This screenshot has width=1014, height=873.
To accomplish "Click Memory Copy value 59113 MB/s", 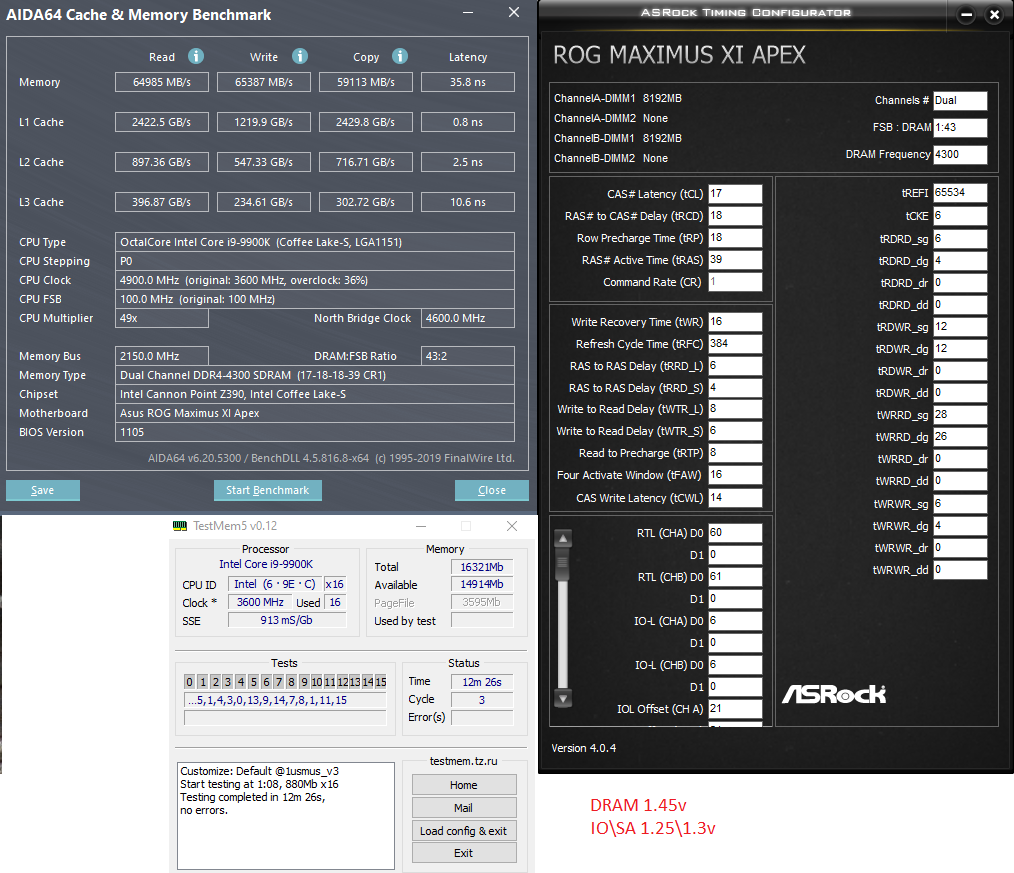I will coord(365,82).
